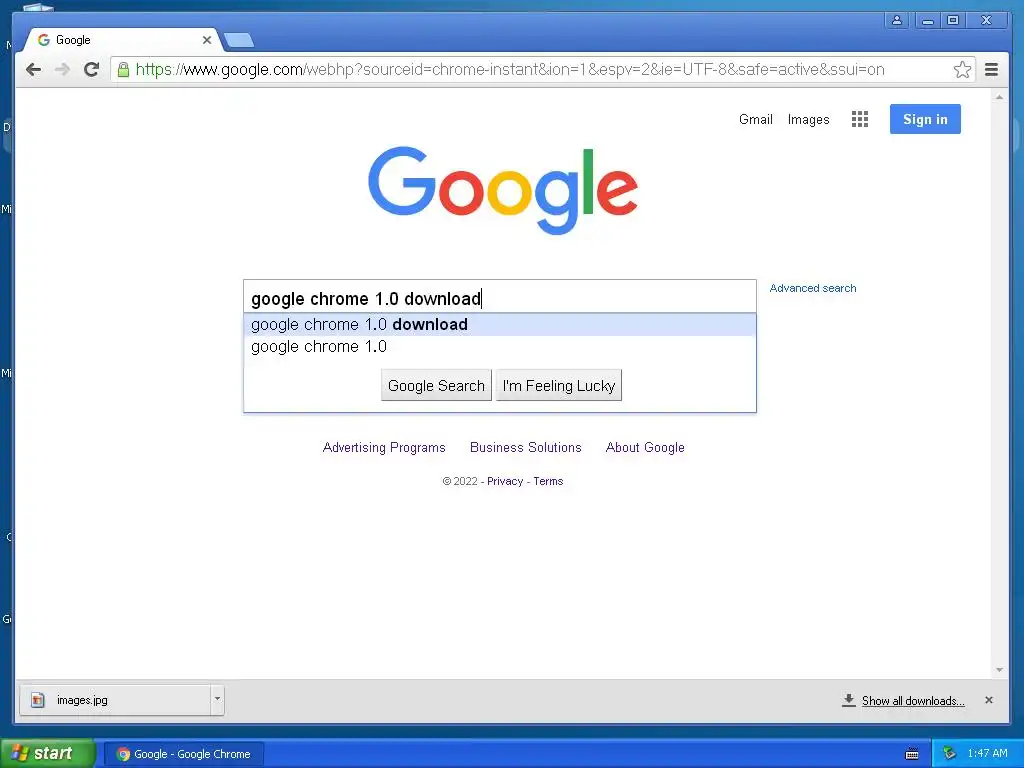Open Gmail link

click(x=756, y=120)
